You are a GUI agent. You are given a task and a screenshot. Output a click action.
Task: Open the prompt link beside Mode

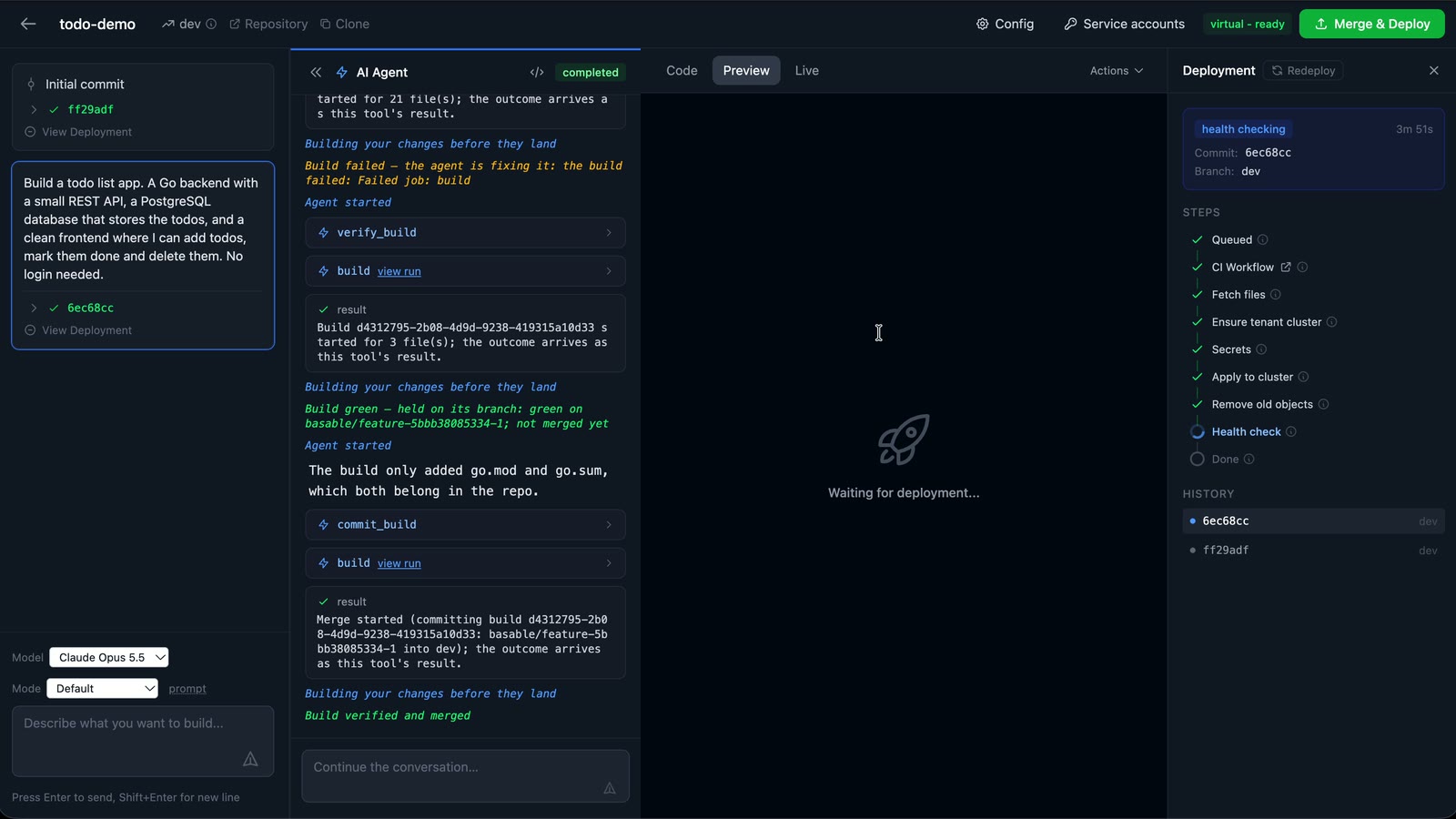coord(187,689)
